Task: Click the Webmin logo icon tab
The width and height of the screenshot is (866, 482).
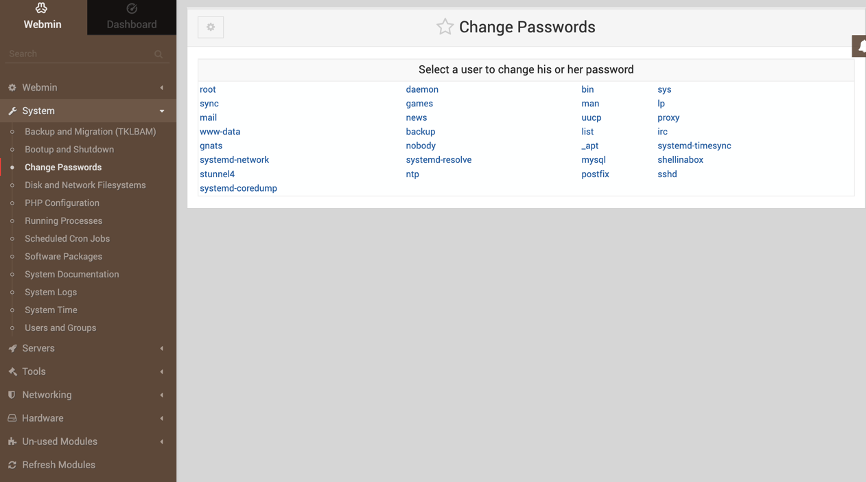Action: pos(42,8)
